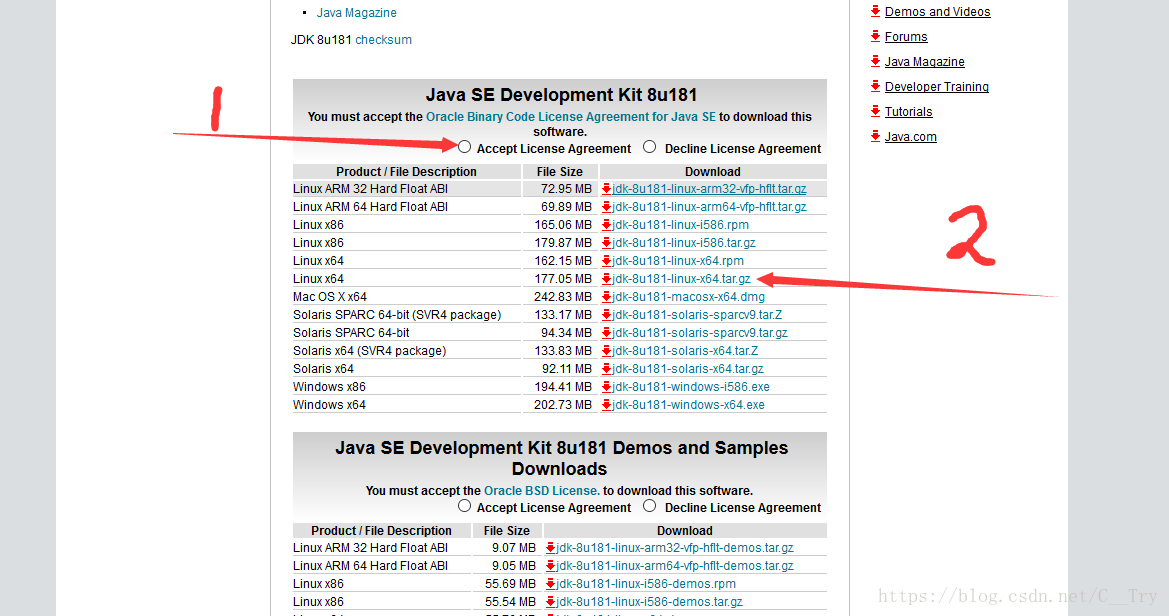Click download icon beside jdk-8u181-windows-i586.exe
1169x616 pixels.
[607, 387]
